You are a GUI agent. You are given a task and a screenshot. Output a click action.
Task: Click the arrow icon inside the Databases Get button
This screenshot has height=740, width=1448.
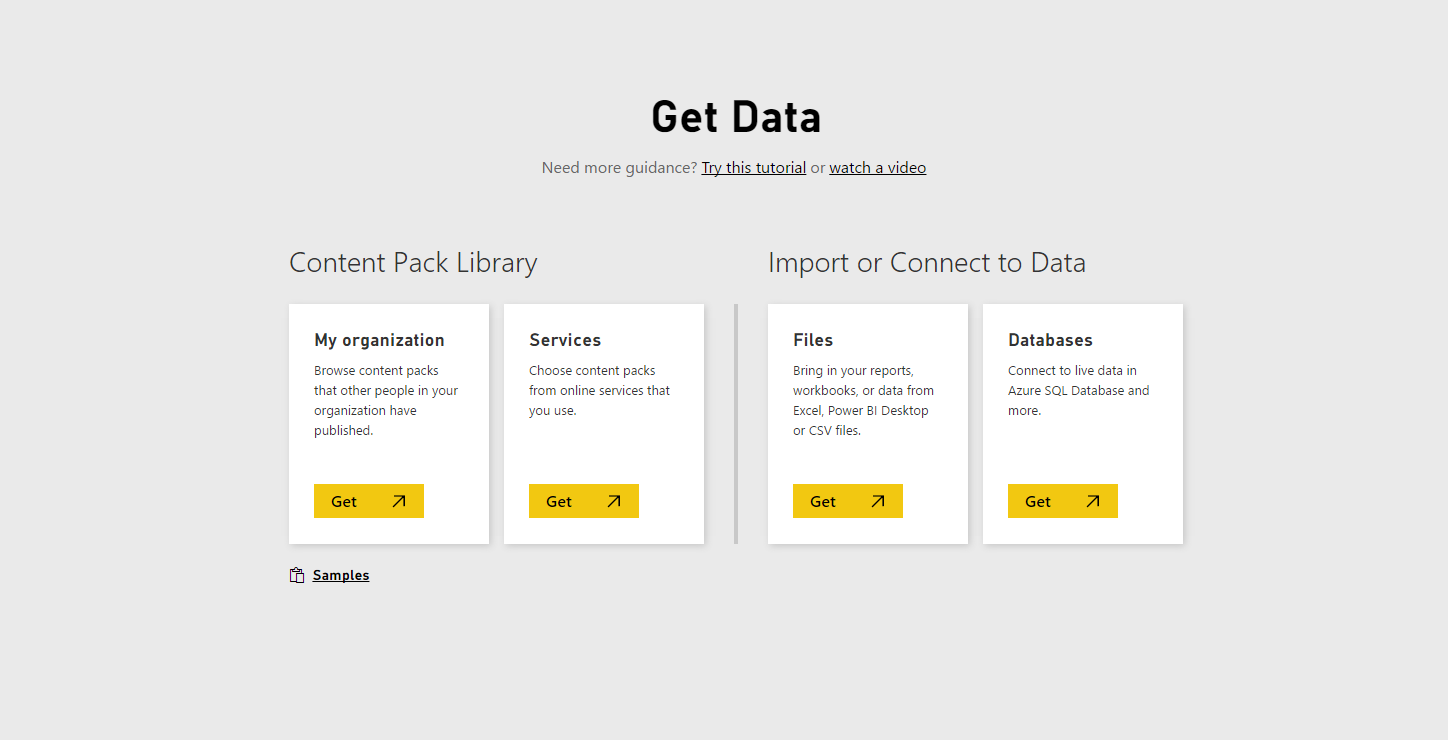(1092, 500)
